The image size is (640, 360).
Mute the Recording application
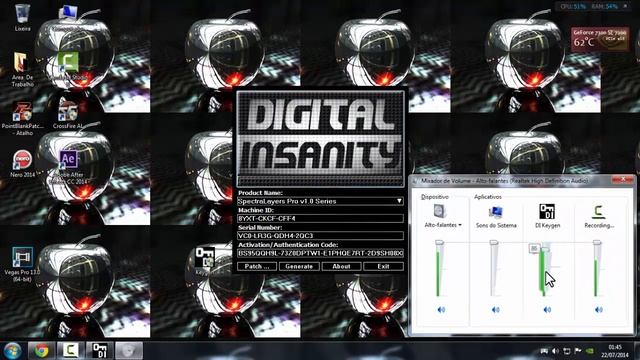(x=598, y=310)
